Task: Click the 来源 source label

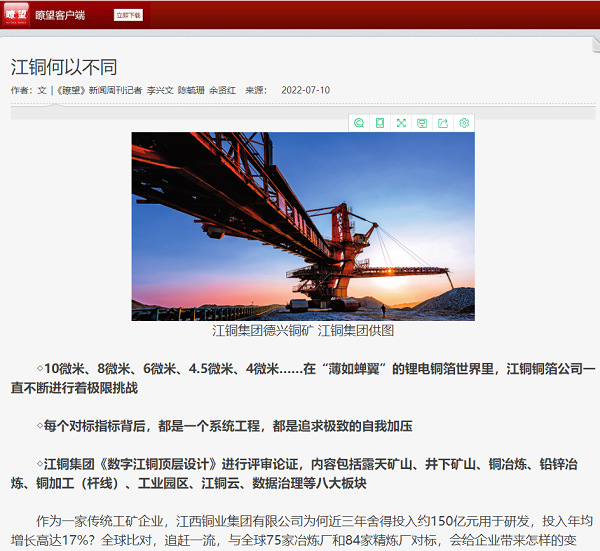Action: 257,90
